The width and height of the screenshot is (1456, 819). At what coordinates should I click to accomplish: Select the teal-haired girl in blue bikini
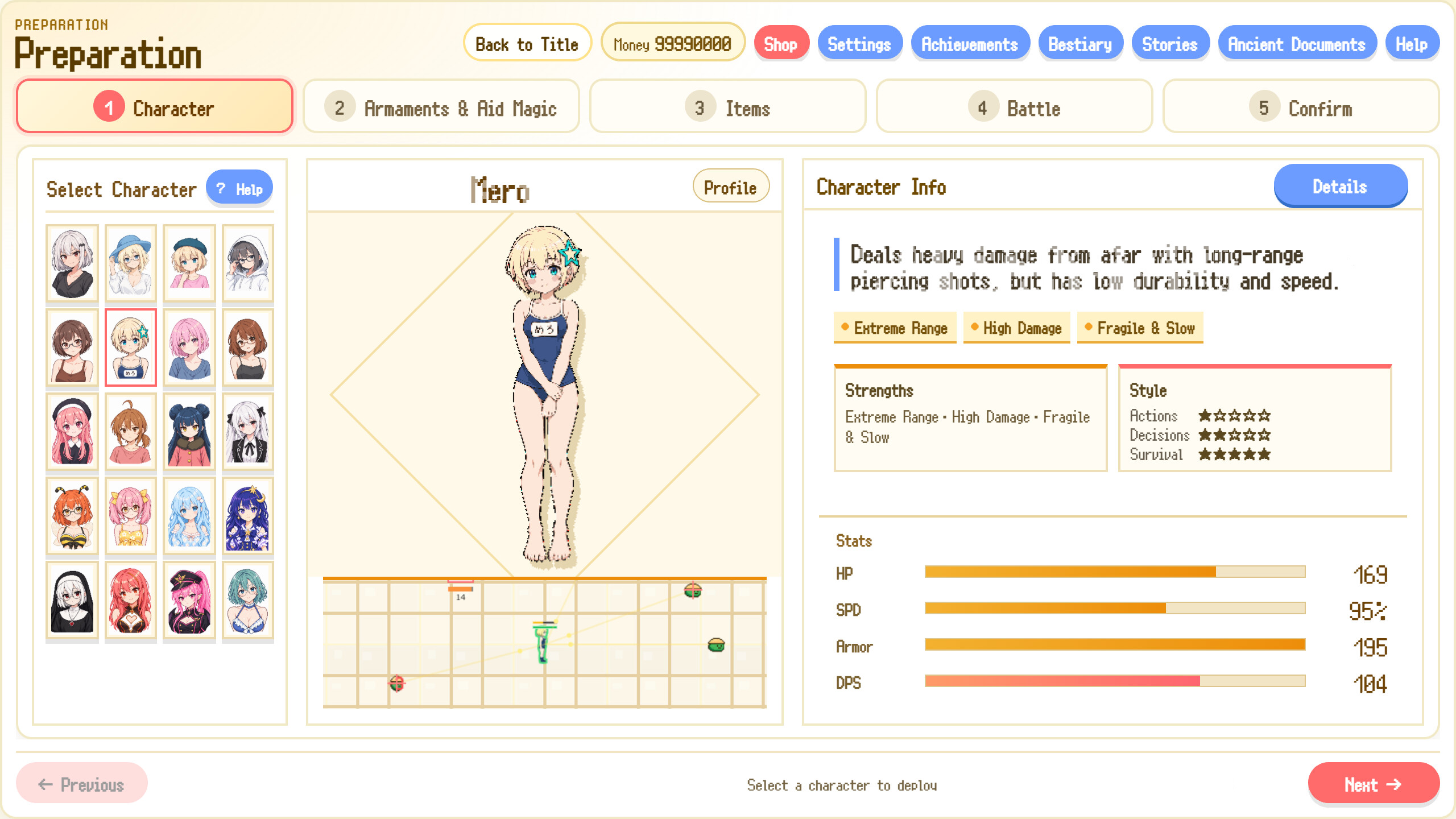click(x=248, y=600)
